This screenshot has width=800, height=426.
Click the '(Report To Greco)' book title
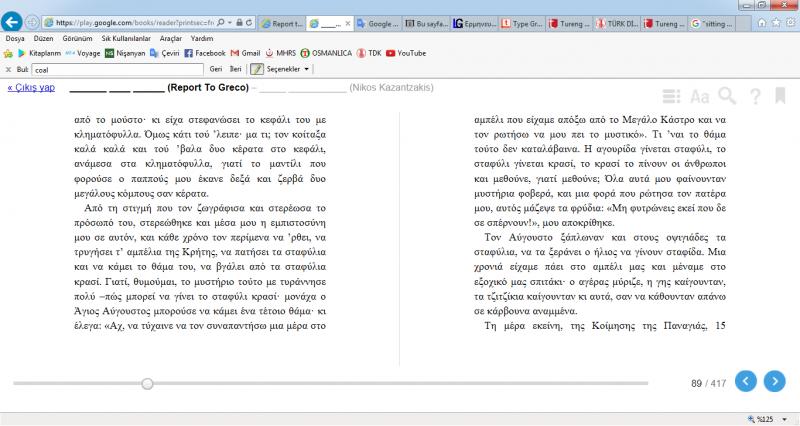pos(208,87)
